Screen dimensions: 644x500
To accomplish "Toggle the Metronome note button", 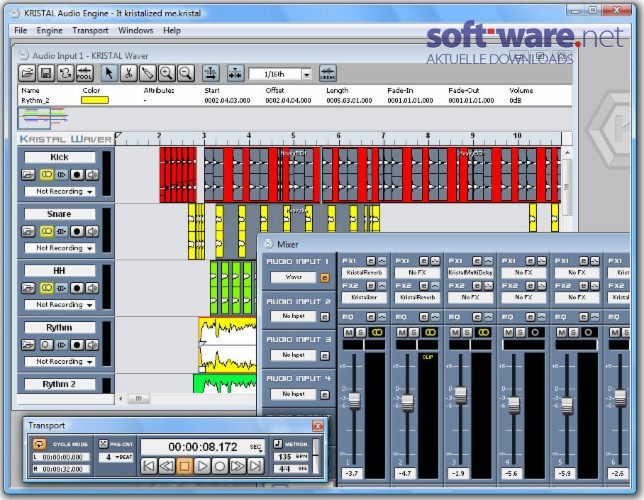I will 278,444.
